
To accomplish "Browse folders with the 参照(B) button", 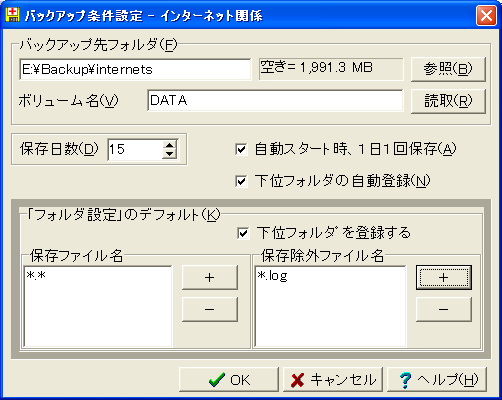I will tap(448, 69).
